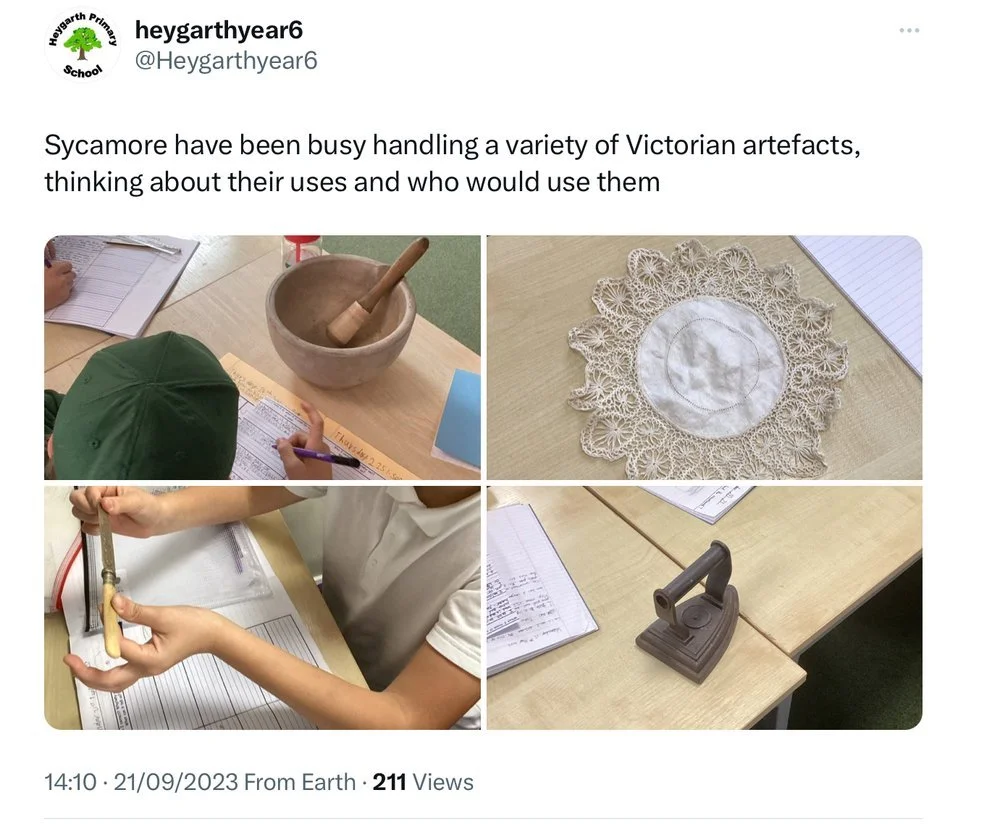Open the heygarthyear6 display name

click(219, 30)
